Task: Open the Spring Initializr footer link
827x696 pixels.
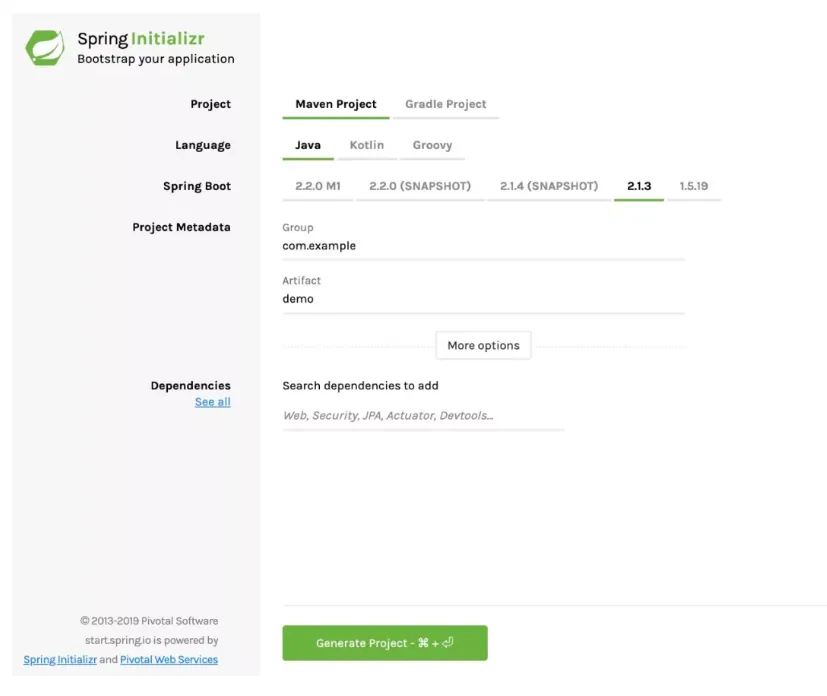Action: click(x=61, y=660)
